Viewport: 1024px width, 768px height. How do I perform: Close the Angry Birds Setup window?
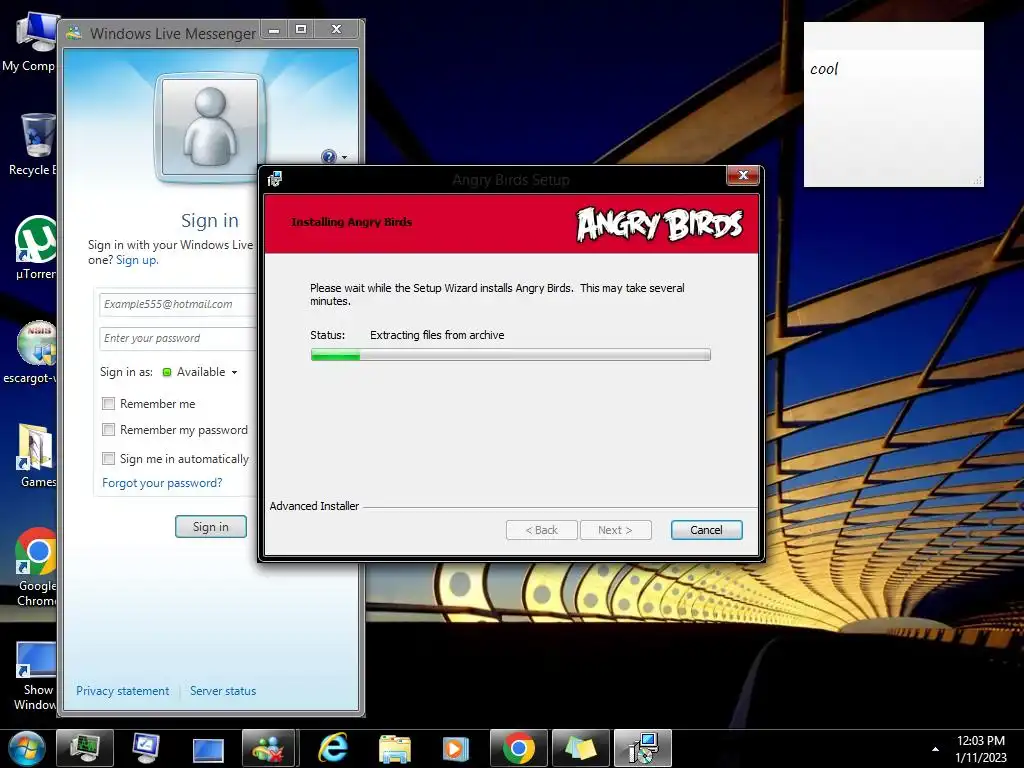[x=743, y=175]
